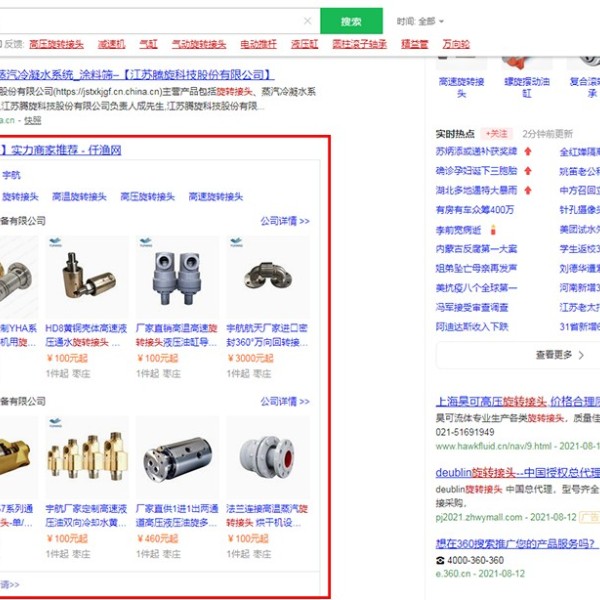Screen dimensions: 600x600
Task: Clear the search box with the X icon
Action: pos(307,21)
